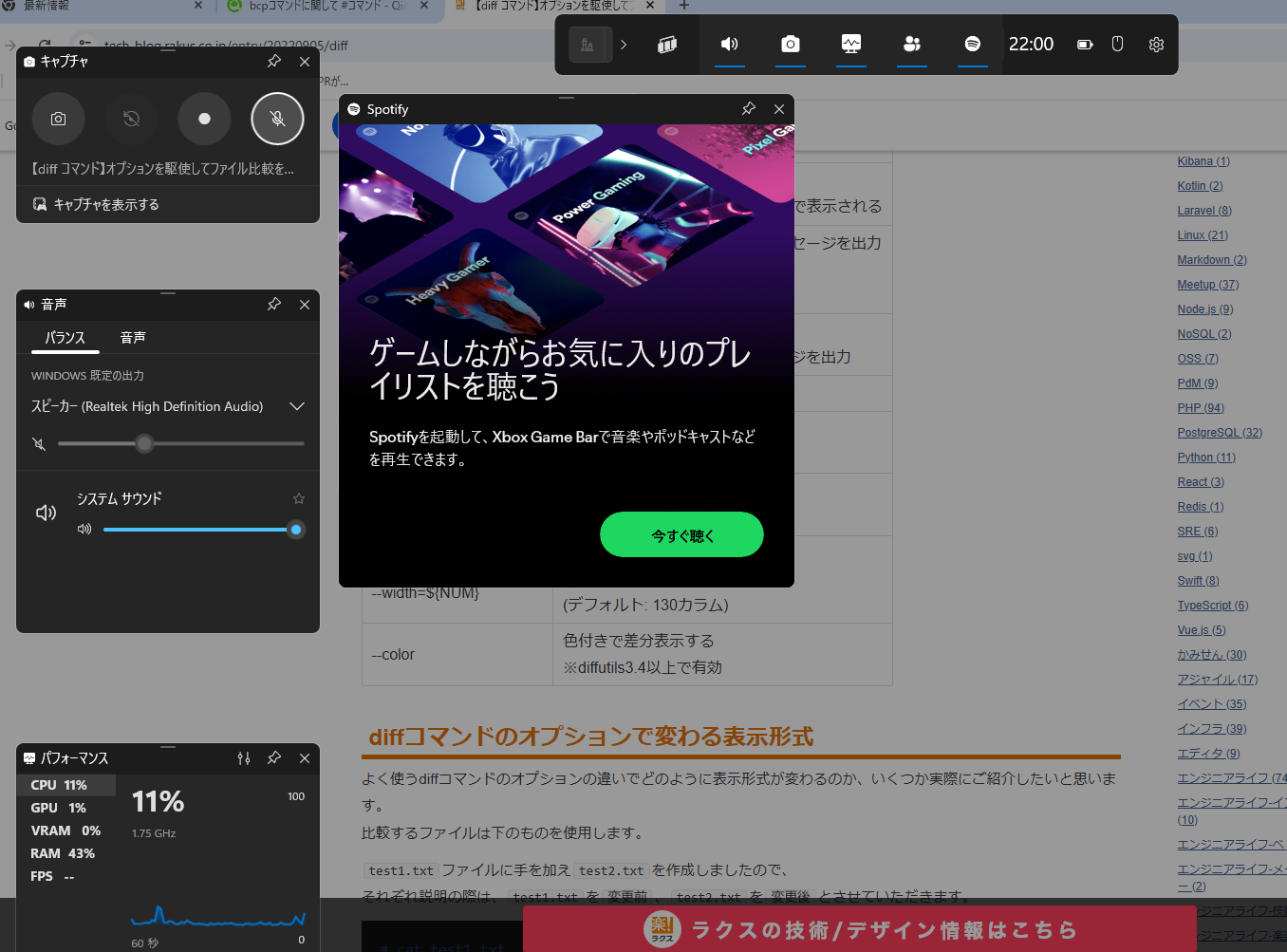Click the battery status icon in Game Bar
1287x952 pixels.
pos(1085,45)
